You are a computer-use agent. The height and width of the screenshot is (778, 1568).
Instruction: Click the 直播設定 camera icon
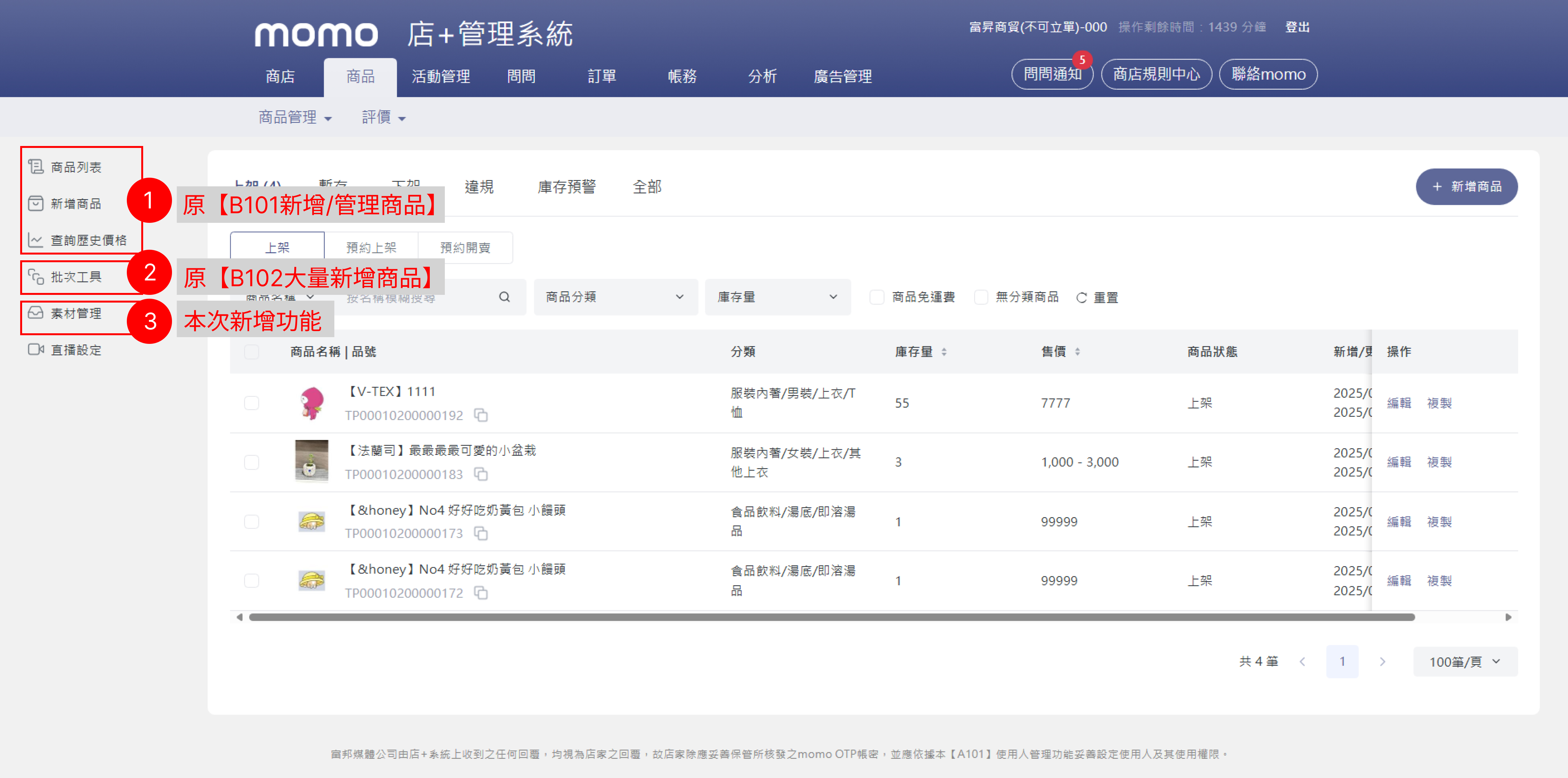(36, 350)
